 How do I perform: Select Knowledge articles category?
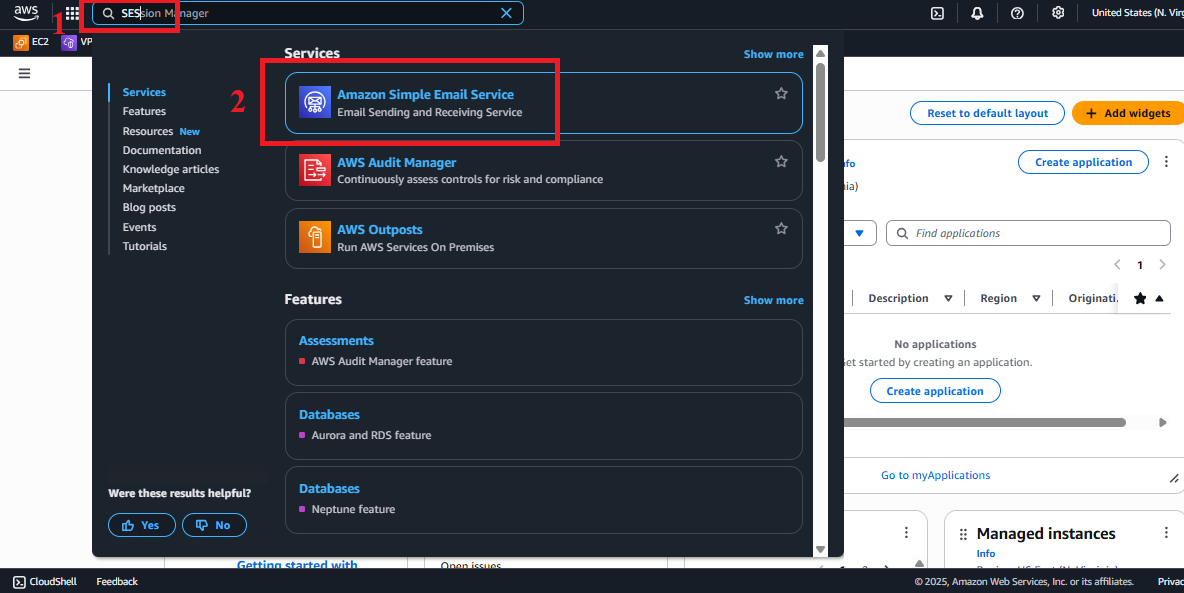[171, 169]
